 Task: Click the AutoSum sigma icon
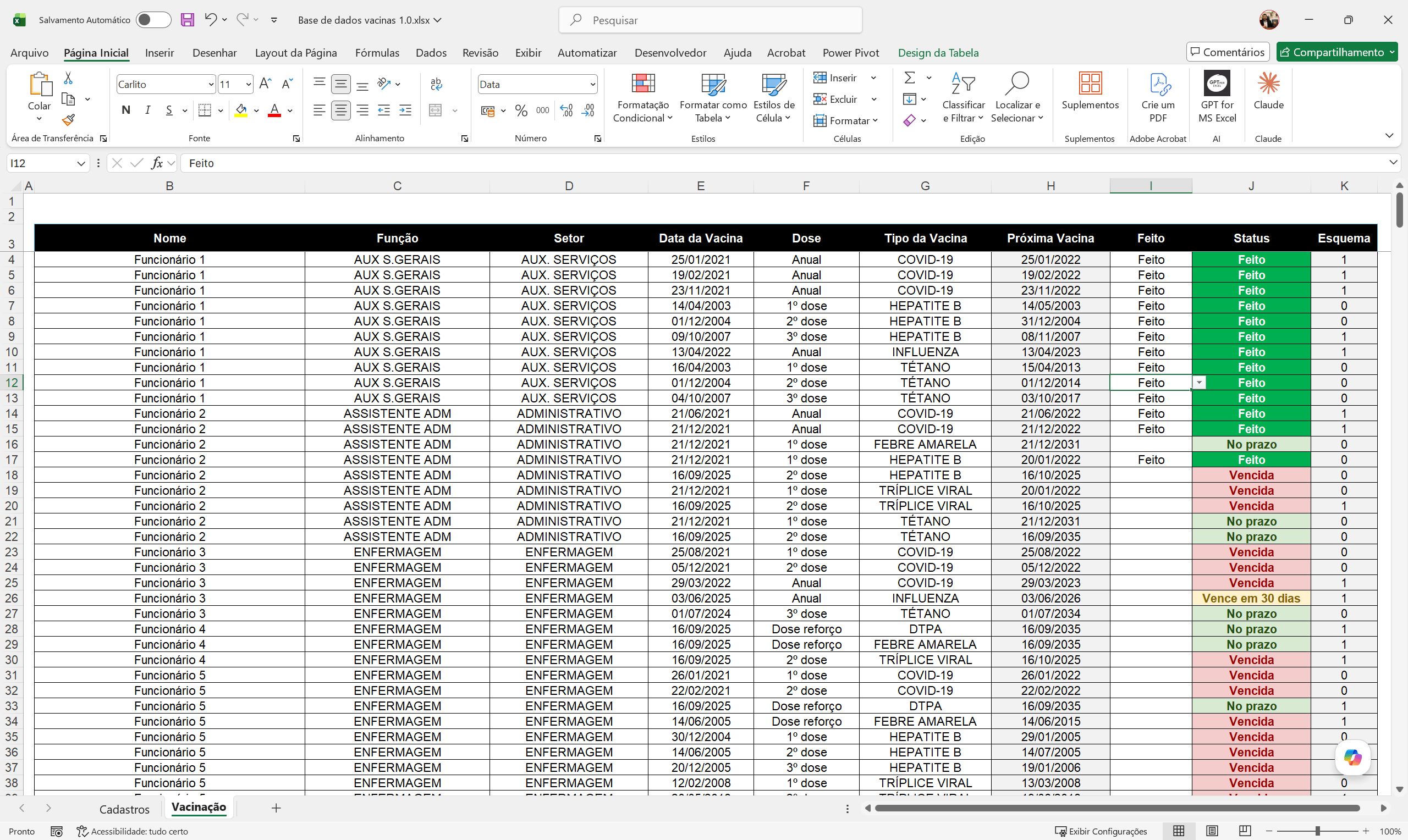[x=909, y=78]
